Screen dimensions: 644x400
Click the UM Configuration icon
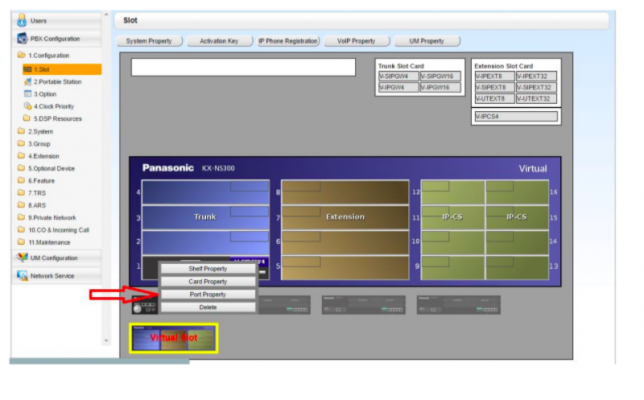point(24,257)
